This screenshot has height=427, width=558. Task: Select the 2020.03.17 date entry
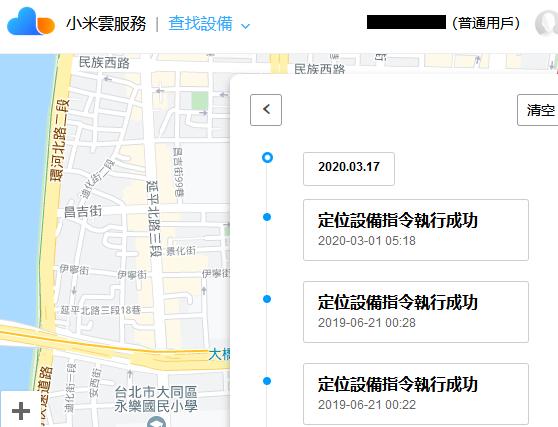[349, 169]
